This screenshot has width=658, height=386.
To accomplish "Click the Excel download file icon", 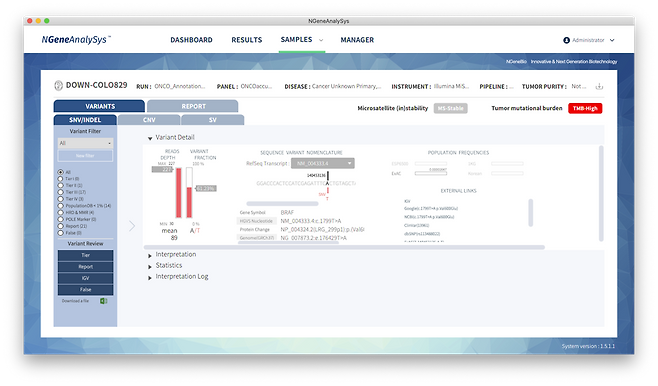I will 103,301.
